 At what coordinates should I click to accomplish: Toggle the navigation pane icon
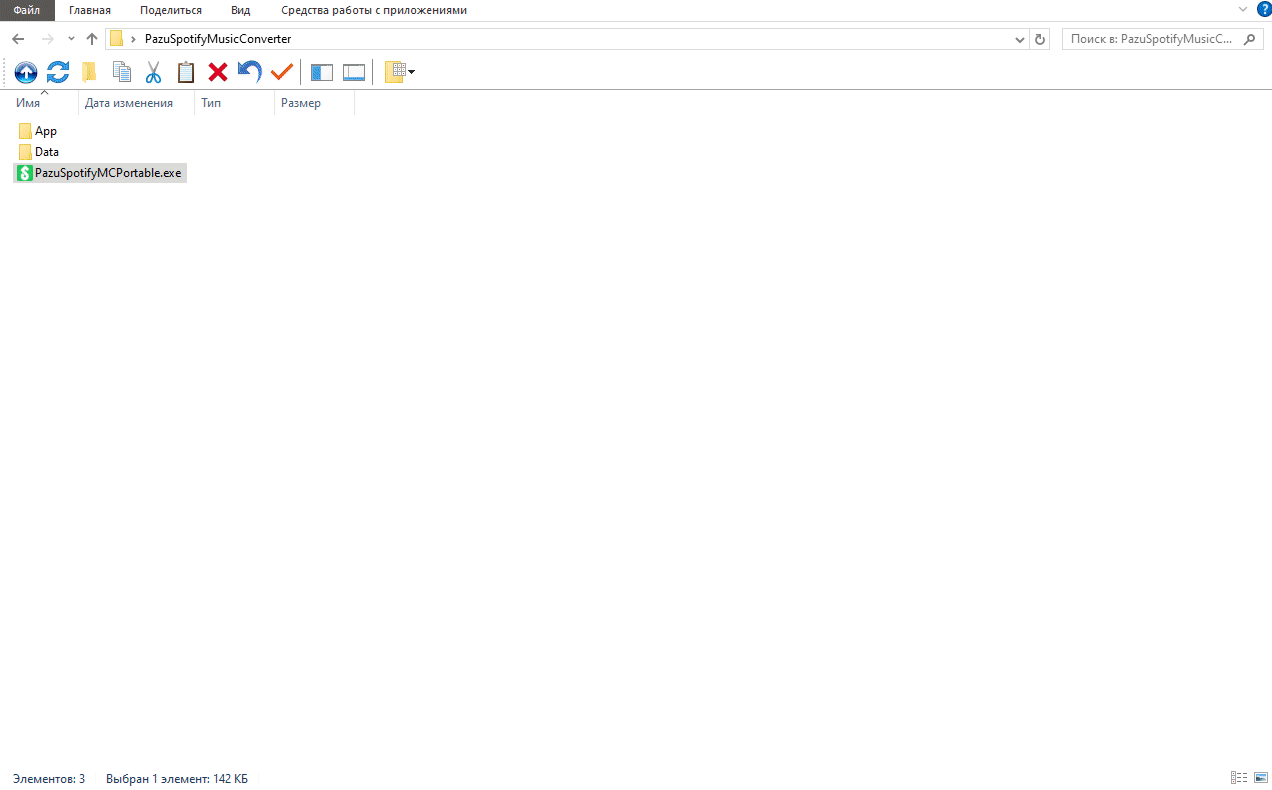coord(322,72)
